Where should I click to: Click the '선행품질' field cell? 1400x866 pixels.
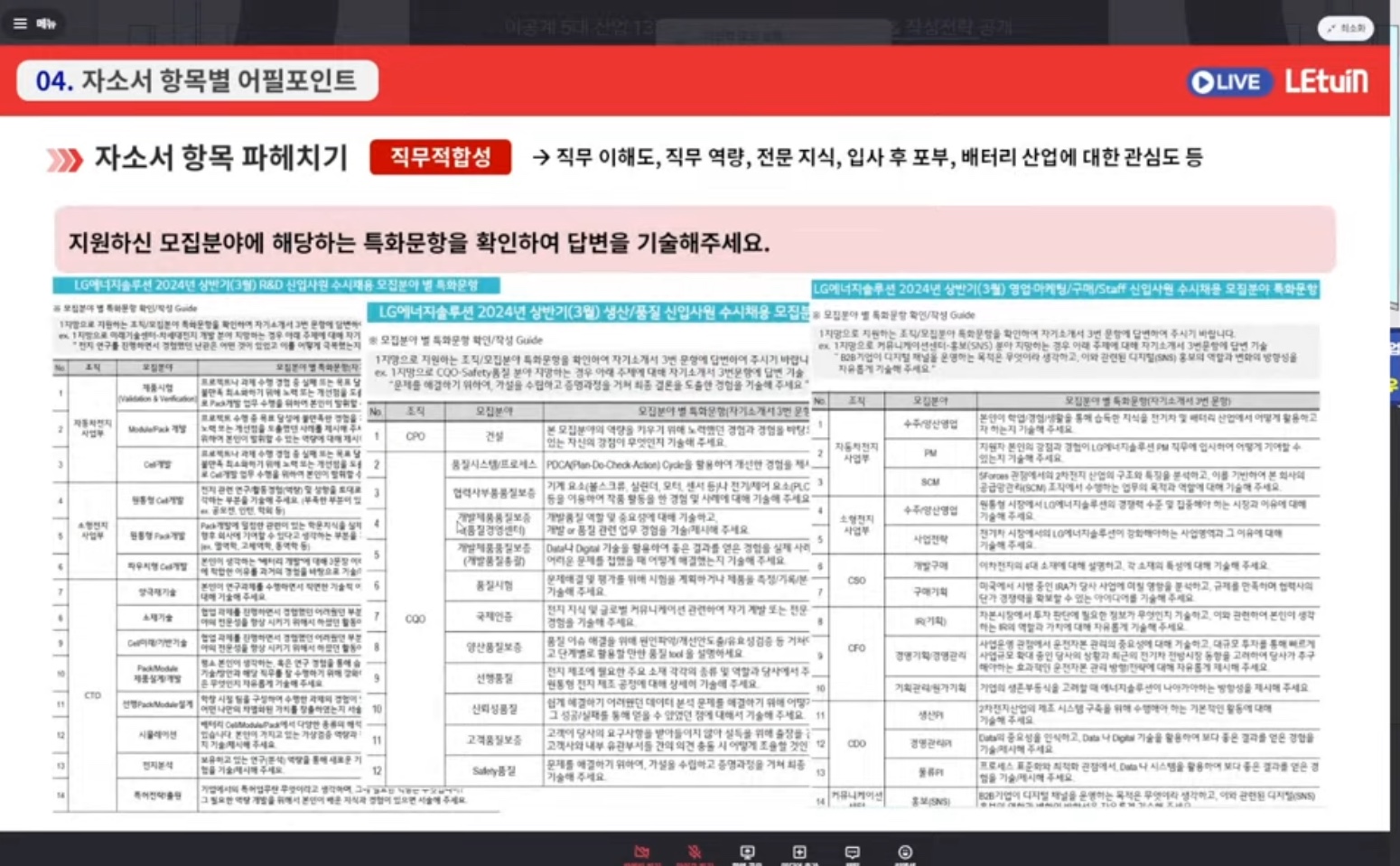tap(494, 677)
